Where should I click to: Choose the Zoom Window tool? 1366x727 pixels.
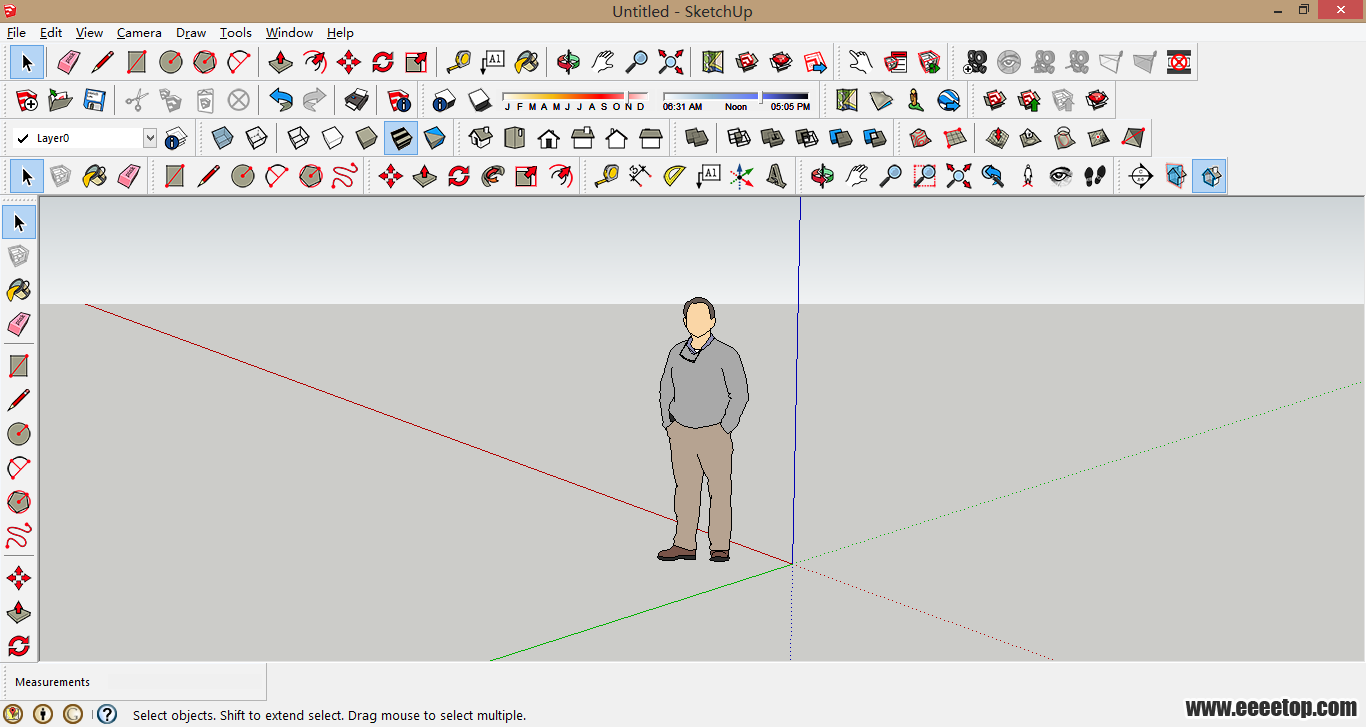925,177
